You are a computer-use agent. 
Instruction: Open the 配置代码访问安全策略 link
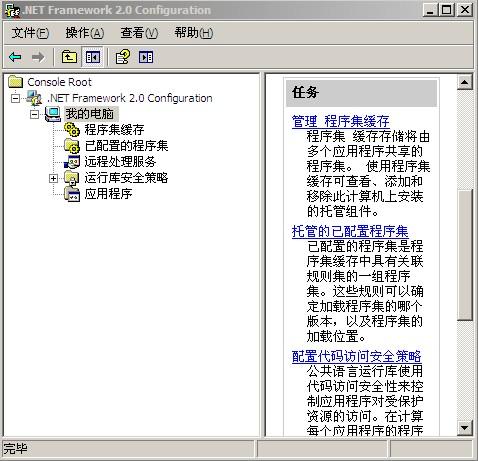pos(357,356)
